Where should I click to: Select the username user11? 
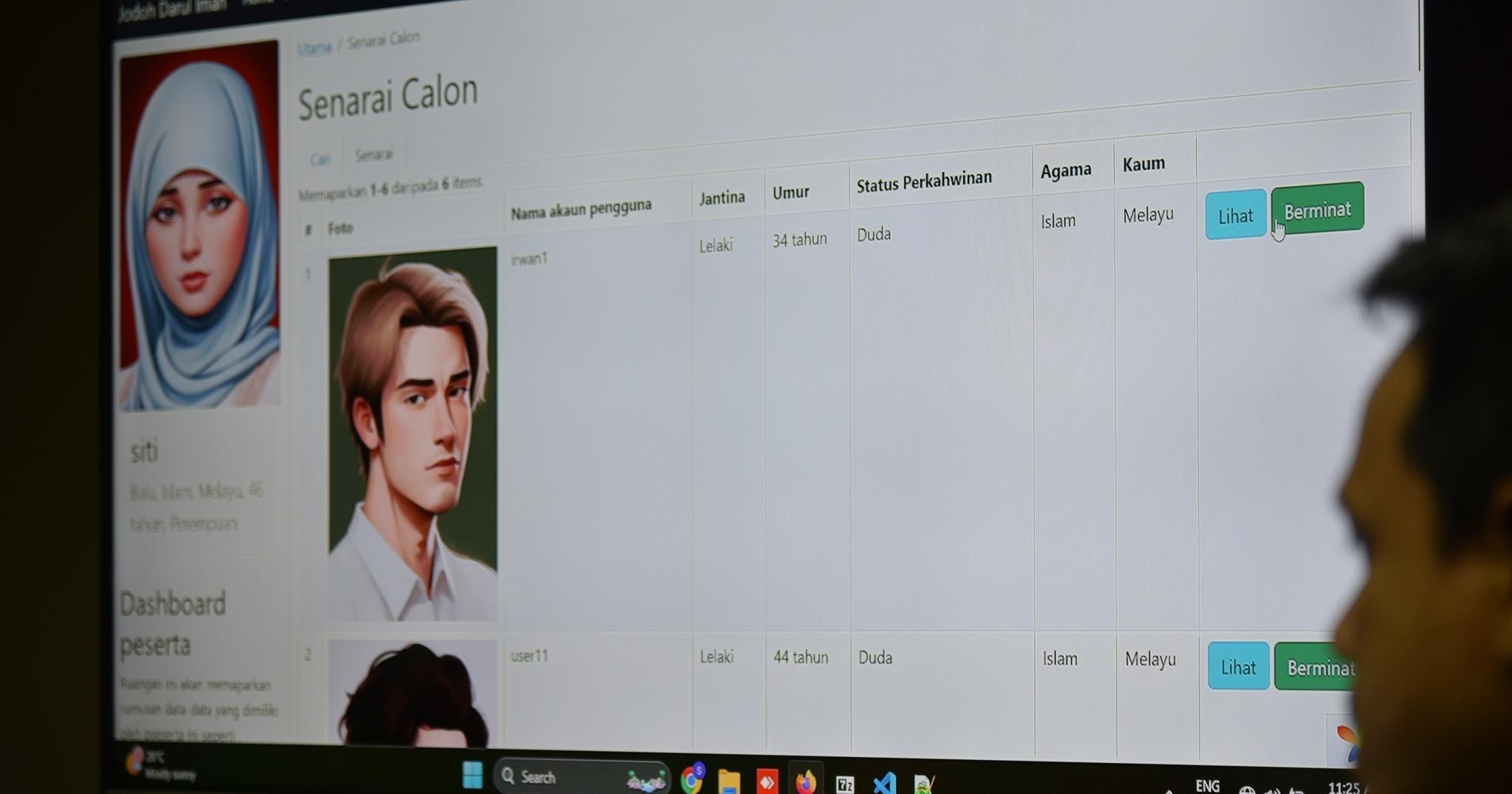coord(529,656)
